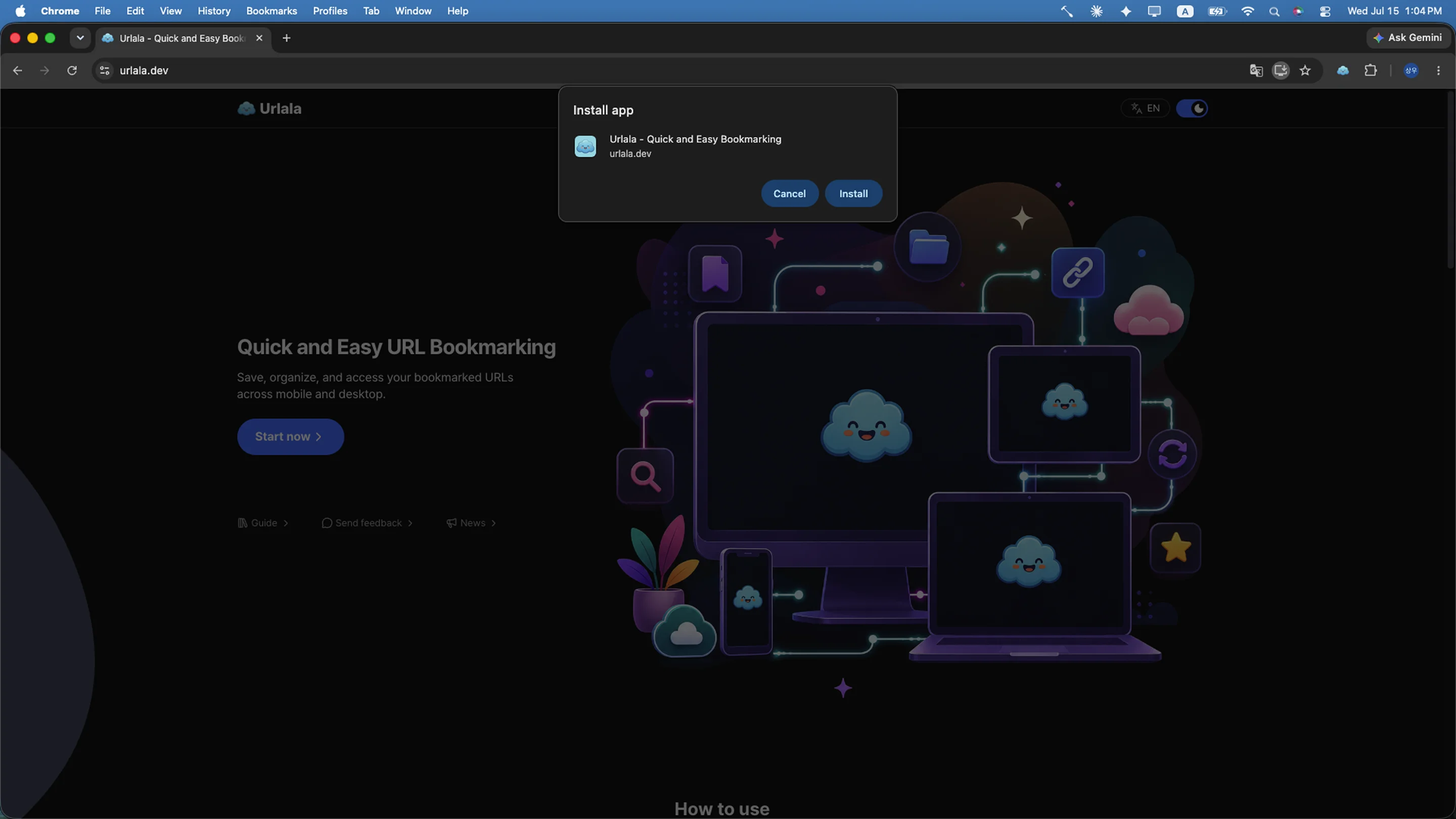
Task: Select the Urlala - Quick and Easy Bookmarking tab
Action: [182, 38]
